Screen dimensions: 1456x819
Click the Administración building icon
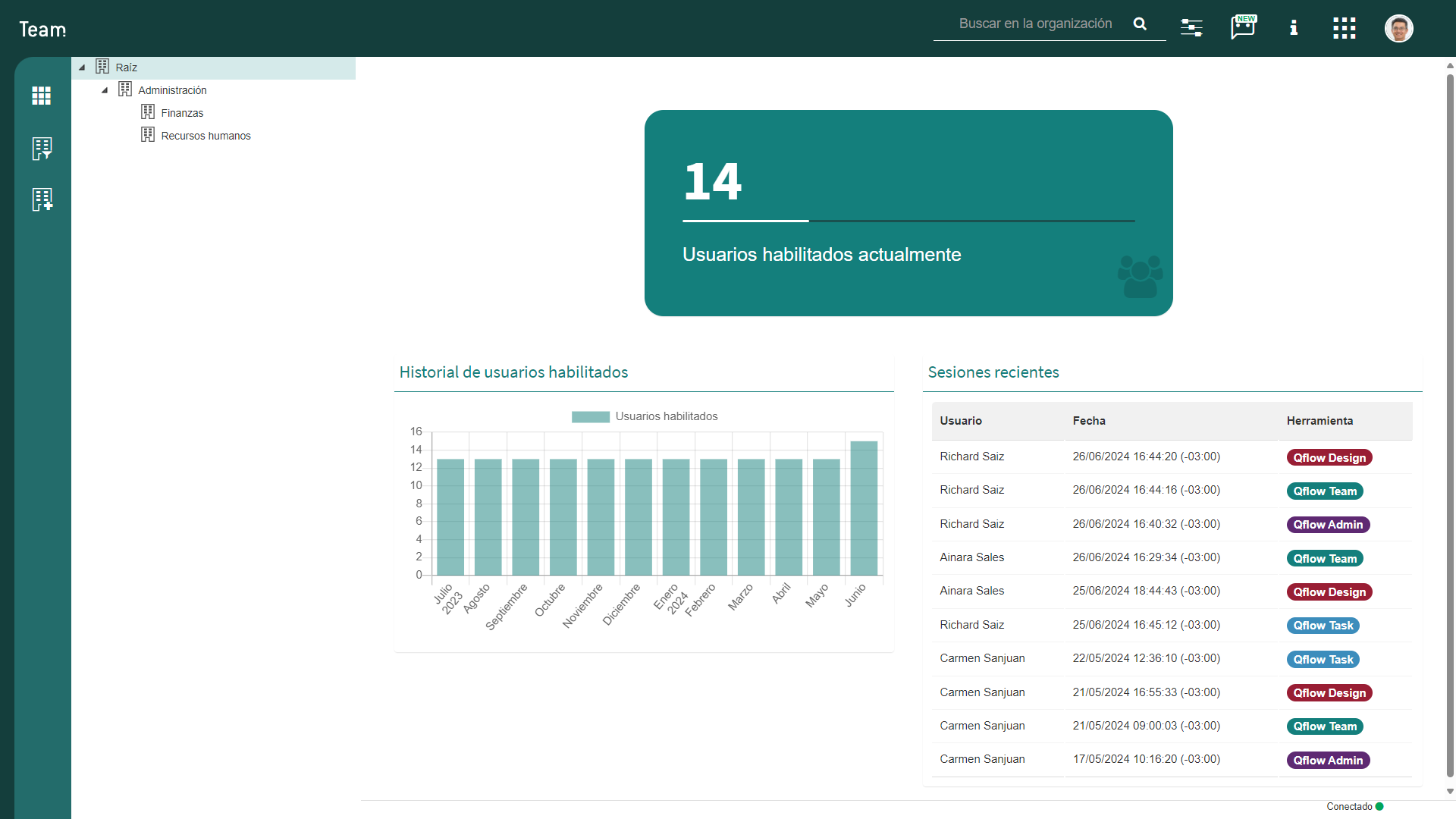(x=125, y=89)
